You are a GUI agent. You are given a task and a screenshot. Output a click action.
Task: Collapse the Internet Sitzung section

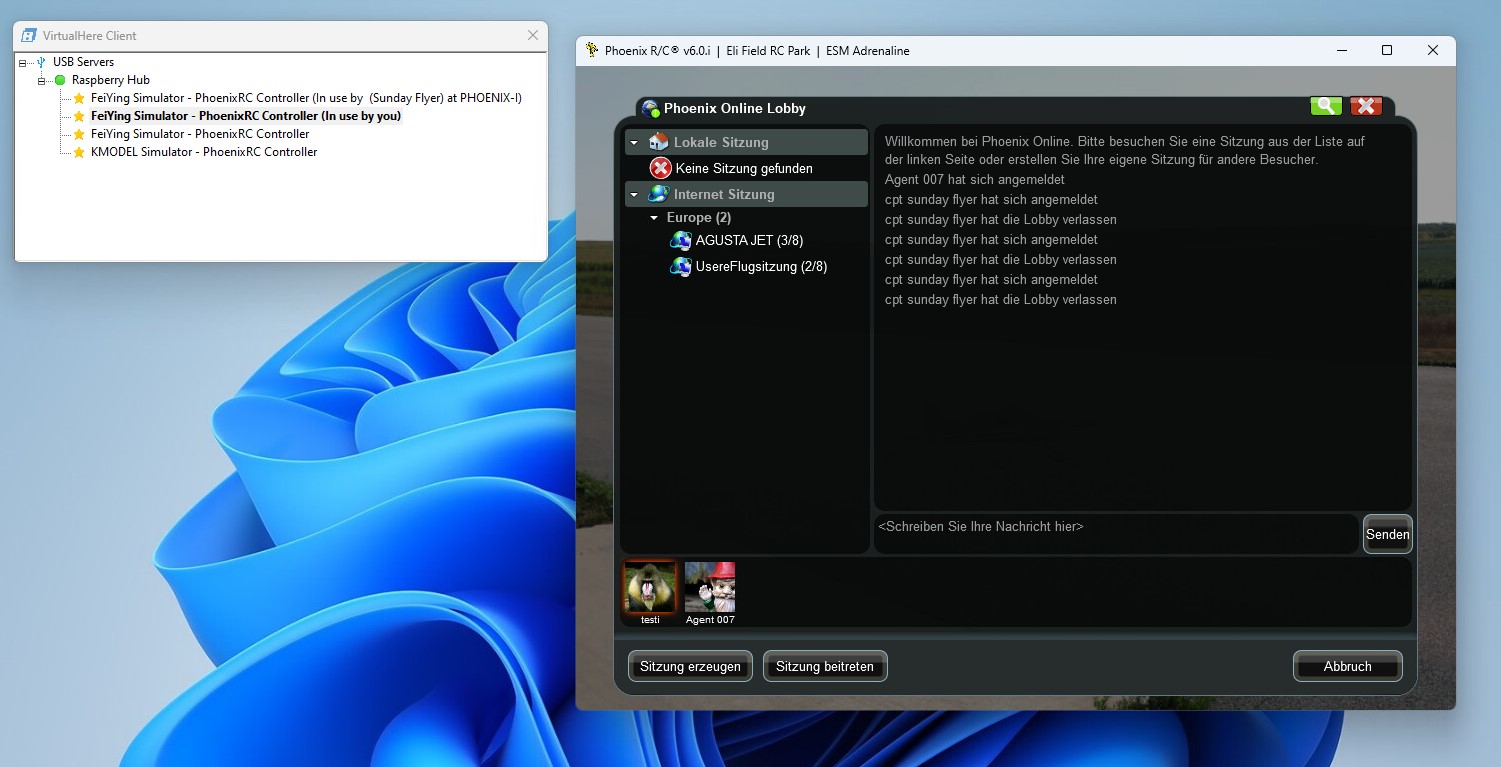coord(634,195)
